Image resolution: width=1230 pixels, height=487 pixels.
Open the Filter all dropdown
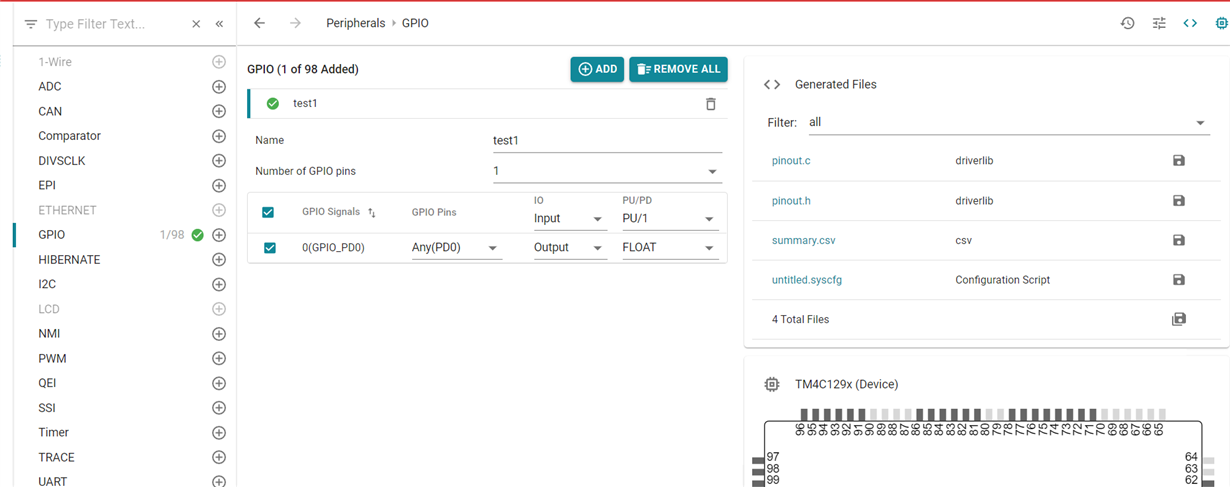point(1007,123)
